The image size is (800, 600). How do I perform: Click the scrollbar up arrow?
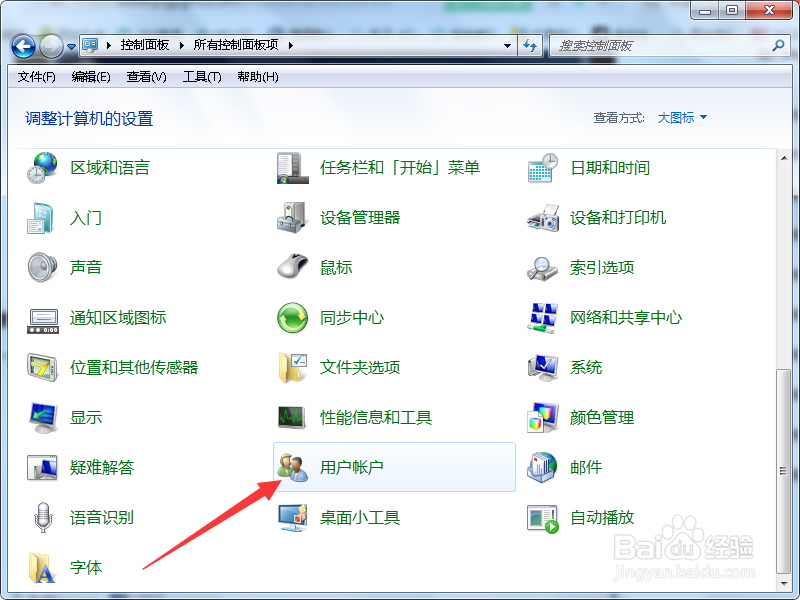coord(784,158)
